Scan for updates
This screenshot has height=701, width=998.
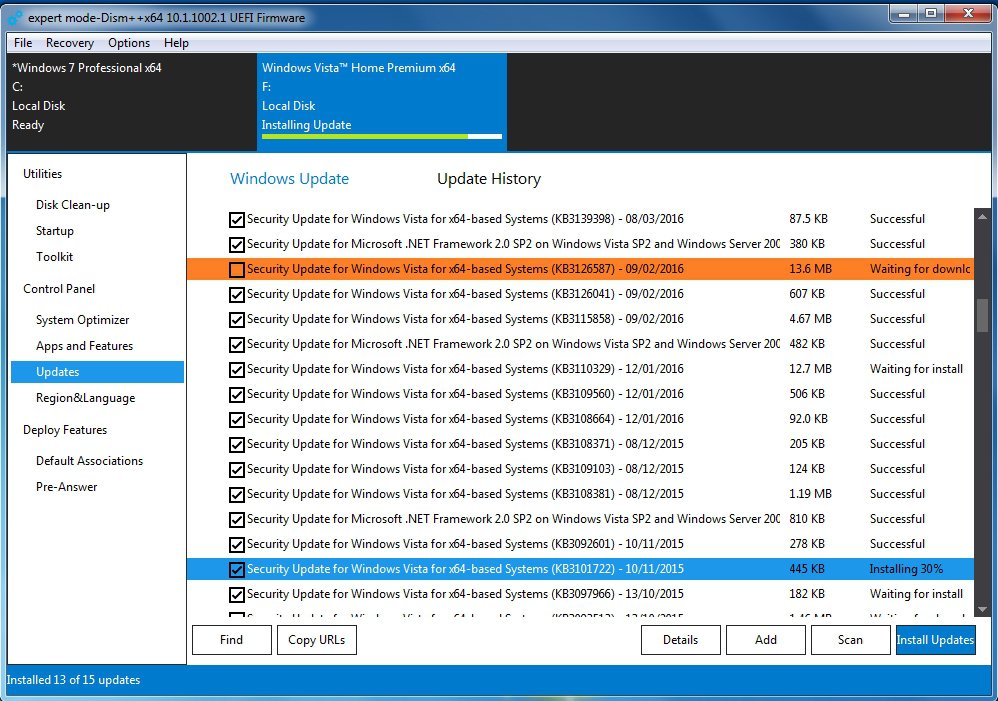click(x=850, y=640)
